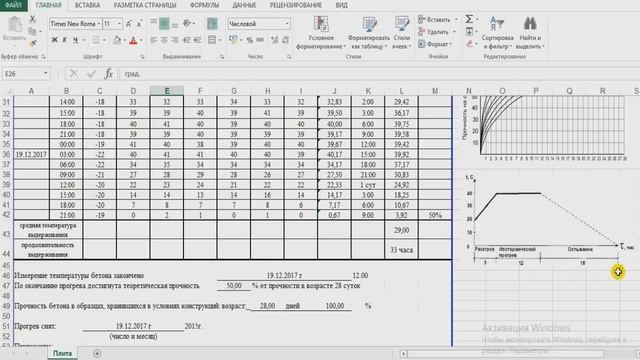Screen dimensions: 640x360
Task: Toggle underline (Ч) formatting
Action: 76,40
